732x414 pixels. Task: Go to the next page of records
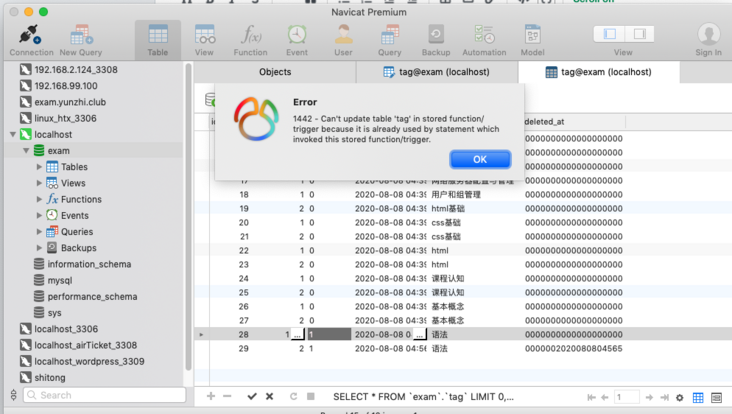pos(649,398)
